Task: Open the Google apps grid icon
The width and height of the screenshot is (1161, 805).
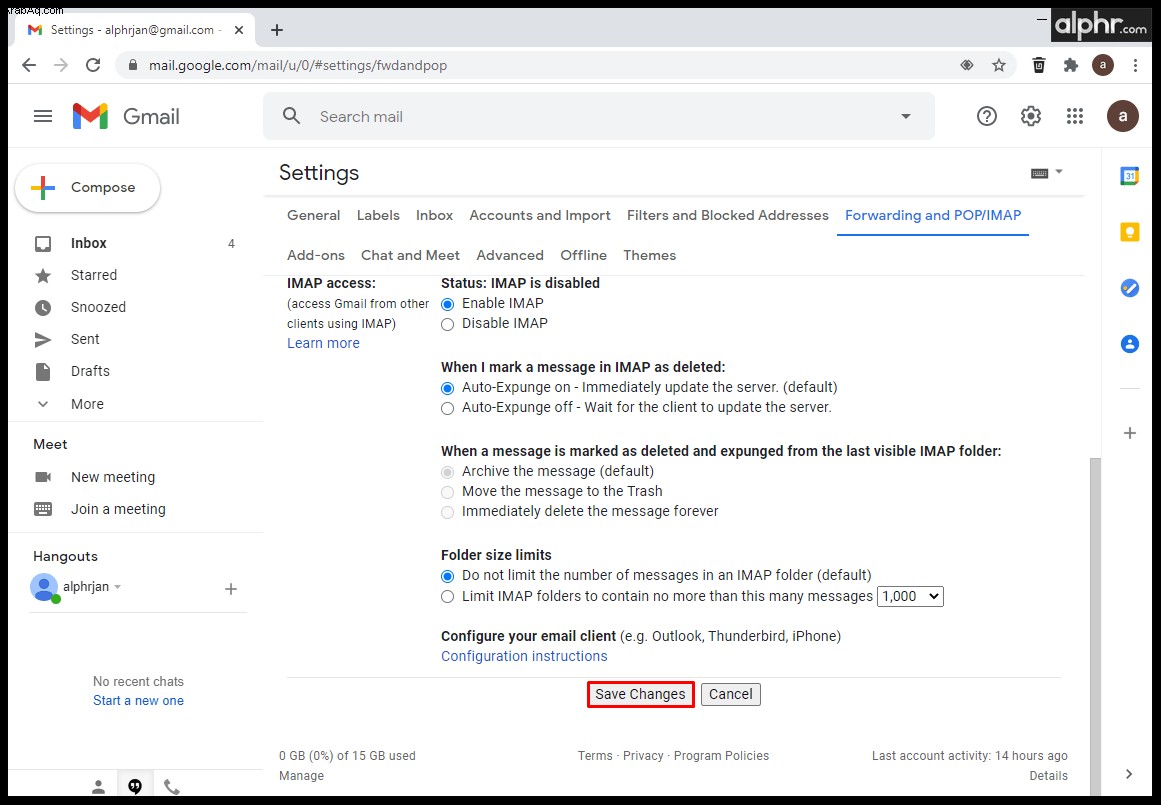Action: (1074, 116)
